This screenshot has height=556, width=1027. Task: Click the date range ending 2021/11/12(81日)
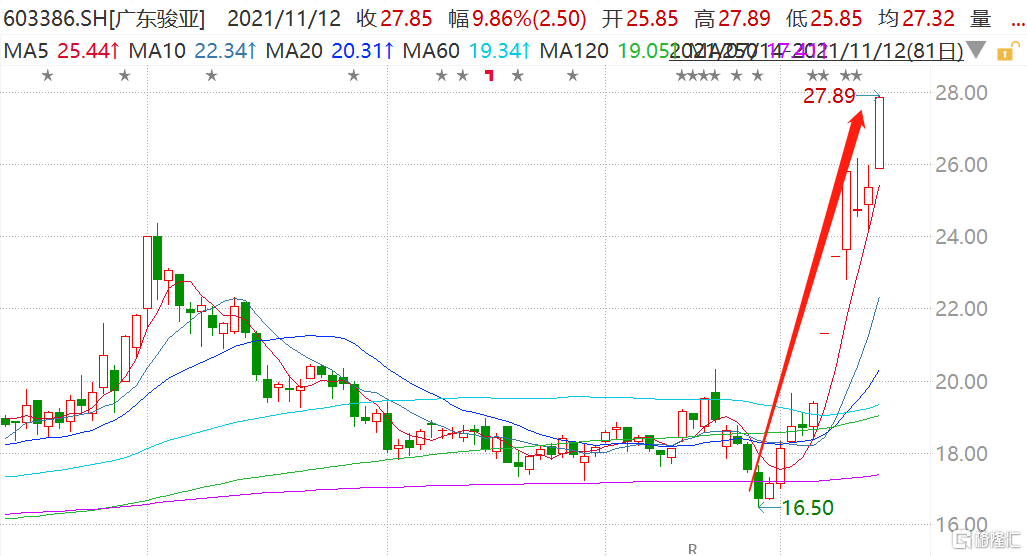click(x=816, y=50)
